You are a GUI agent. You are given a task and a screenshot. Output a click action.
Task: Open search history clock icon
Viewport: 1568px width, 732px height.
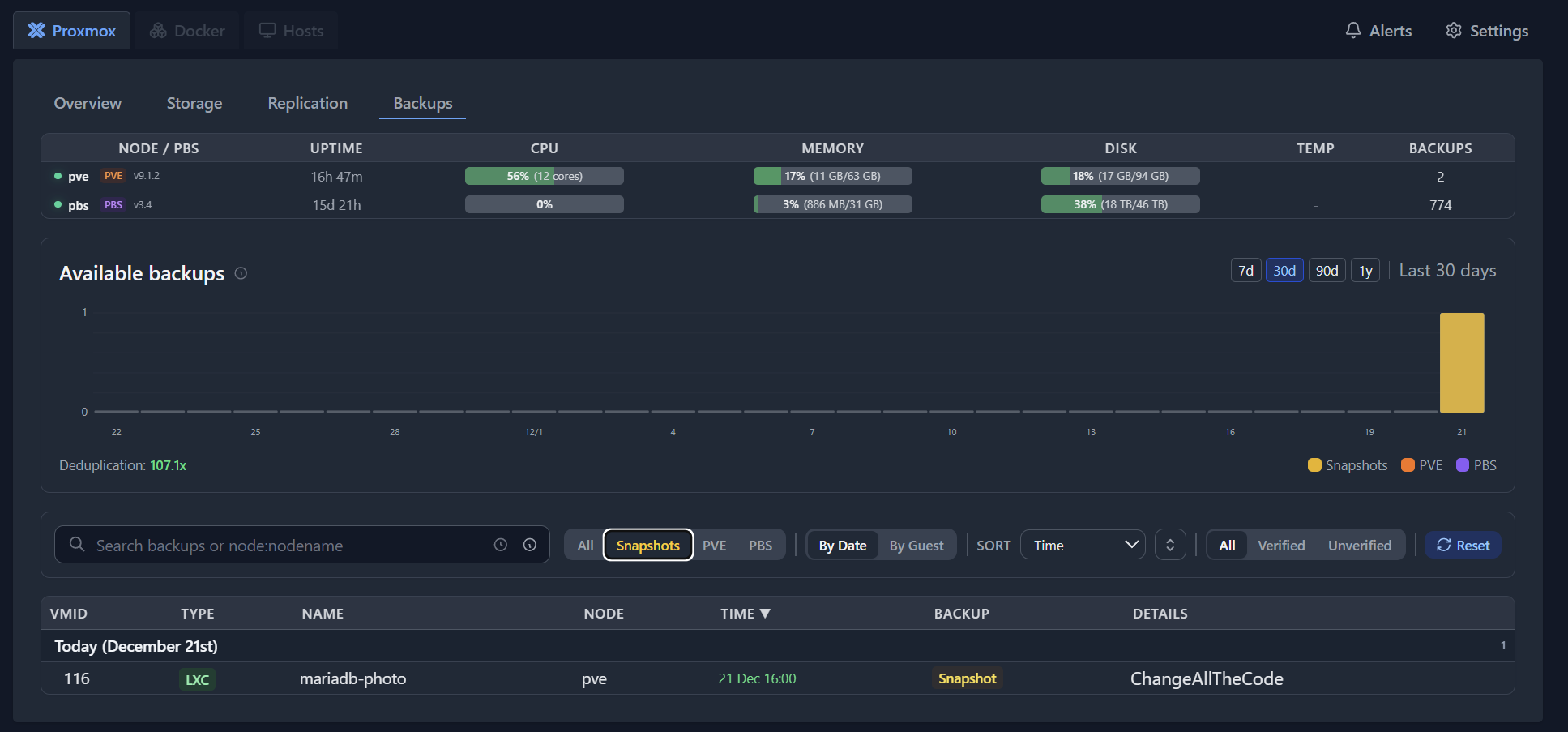[501, 545]
